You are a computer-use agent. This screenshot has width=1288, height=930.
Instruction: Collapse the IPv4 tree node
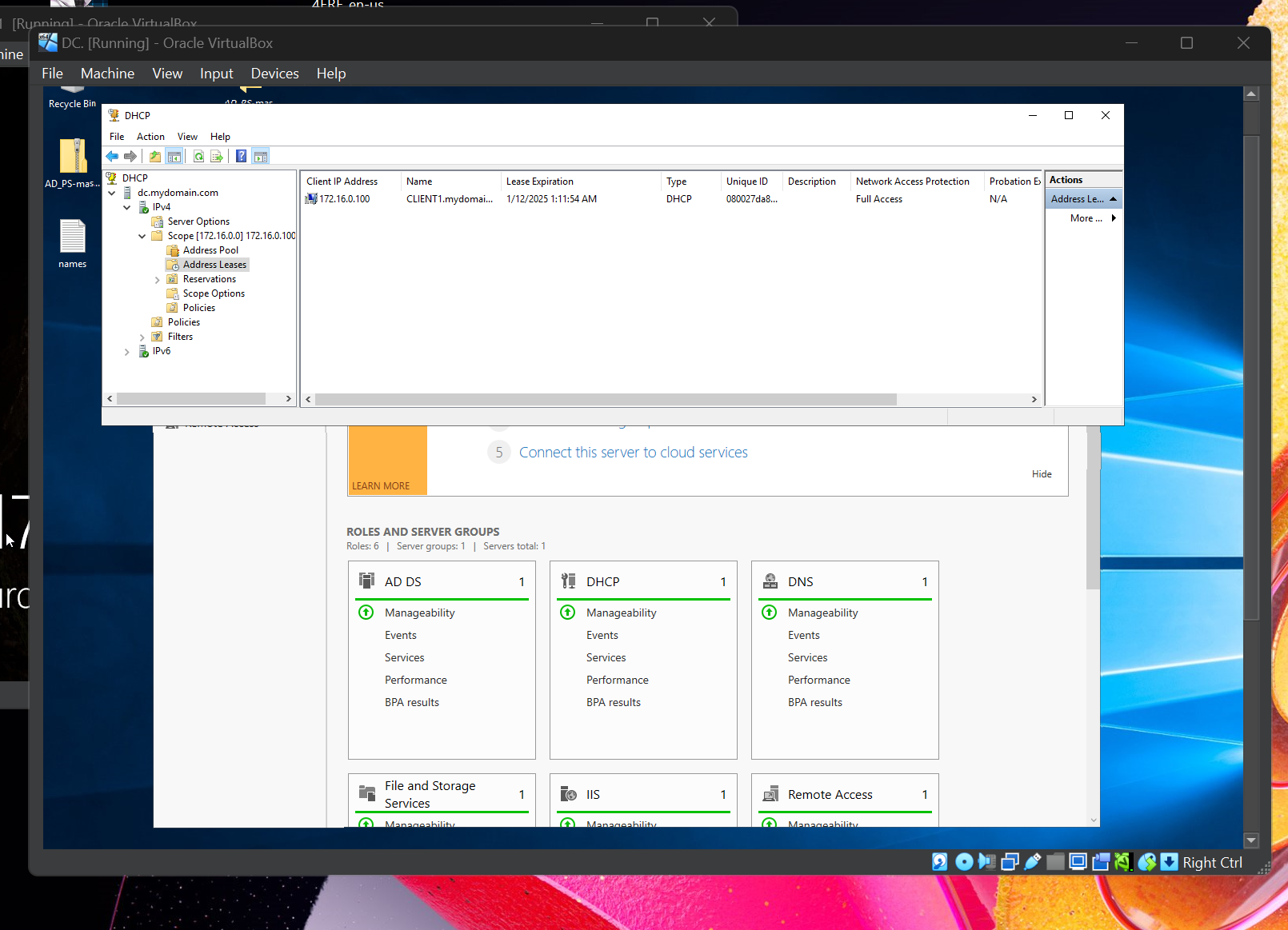coord(127,207)
